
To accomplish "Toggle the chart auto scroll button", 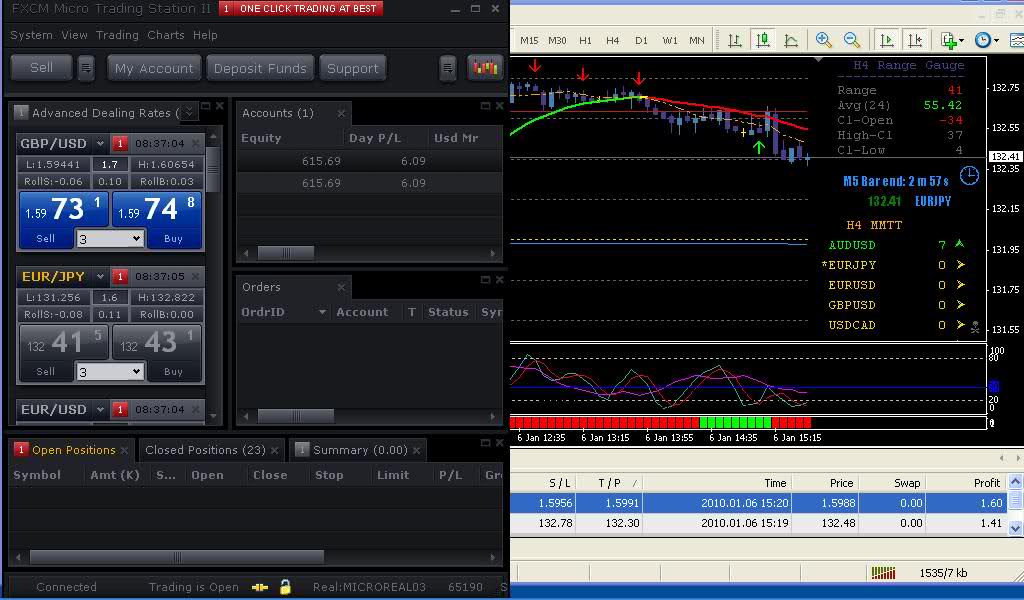I will click(x=886, y=40).
